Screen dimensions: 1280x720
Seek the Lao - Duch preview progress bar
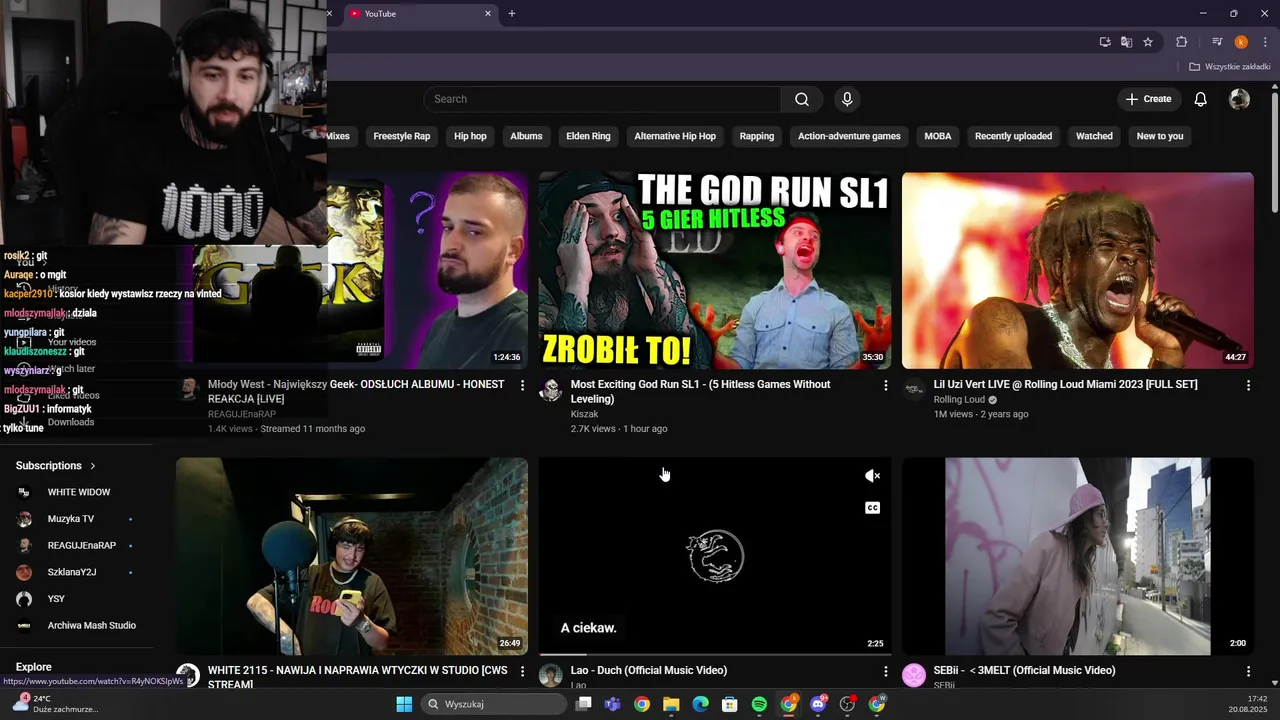[x=715, y=654]
